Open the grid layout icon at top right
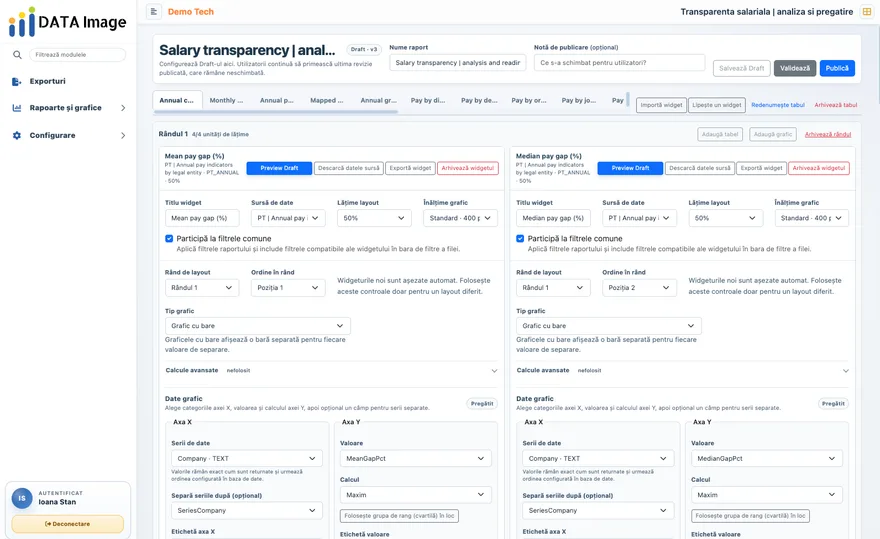880x539 pixels. [867, 11]
